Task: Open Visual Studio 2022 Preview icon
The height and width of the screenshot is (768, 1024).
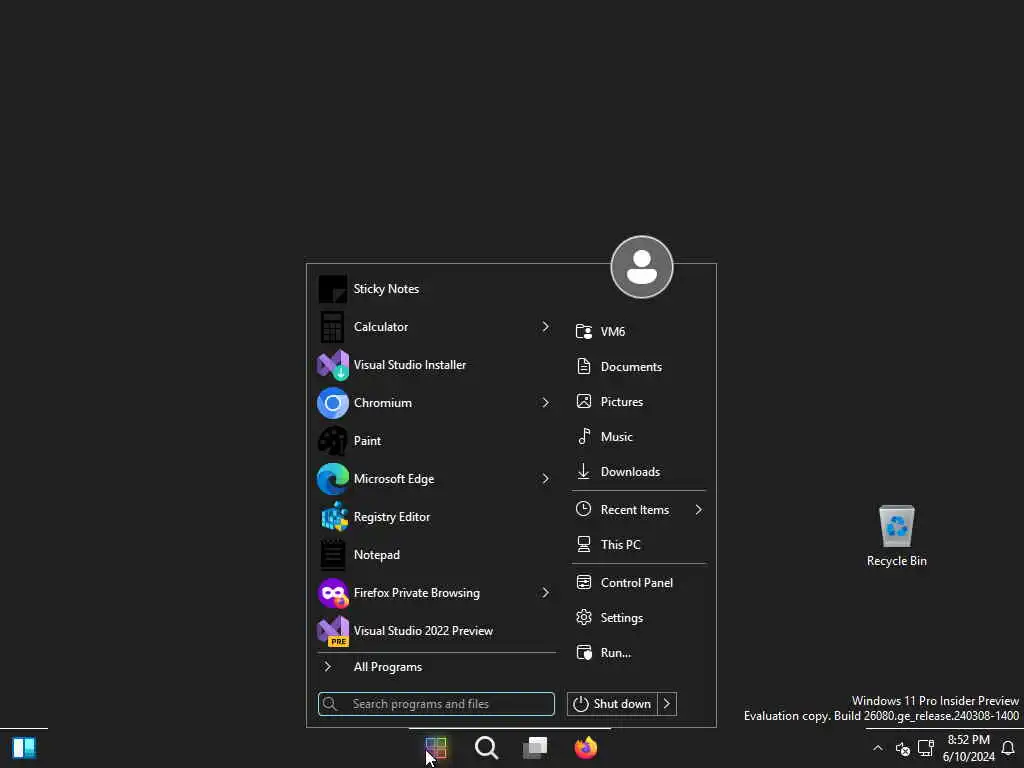Action: tap(332, 631)
